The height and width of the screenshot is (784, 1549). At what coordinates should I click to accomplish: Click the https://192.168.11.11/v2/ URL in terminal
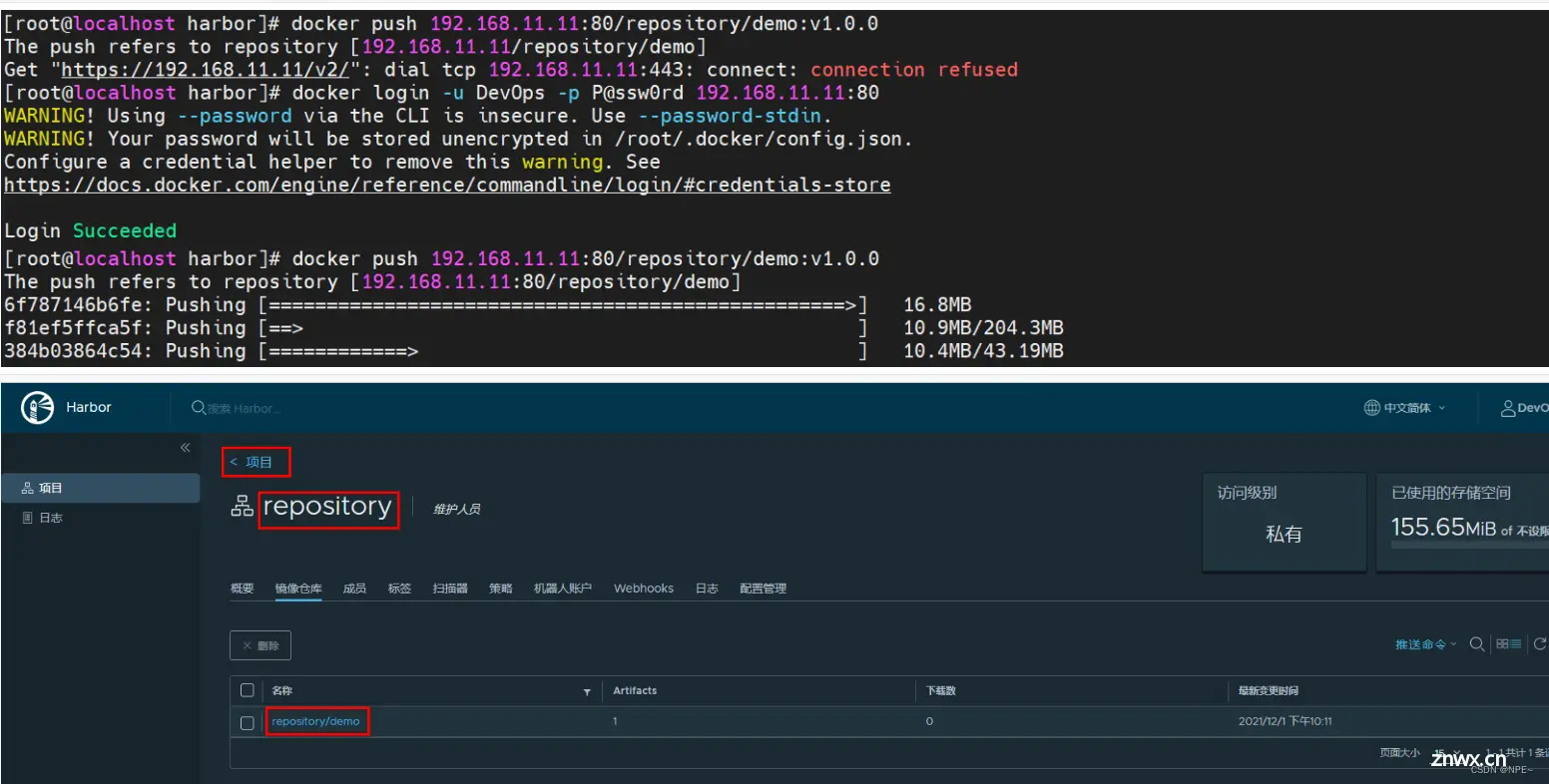[x=206, y=70]
